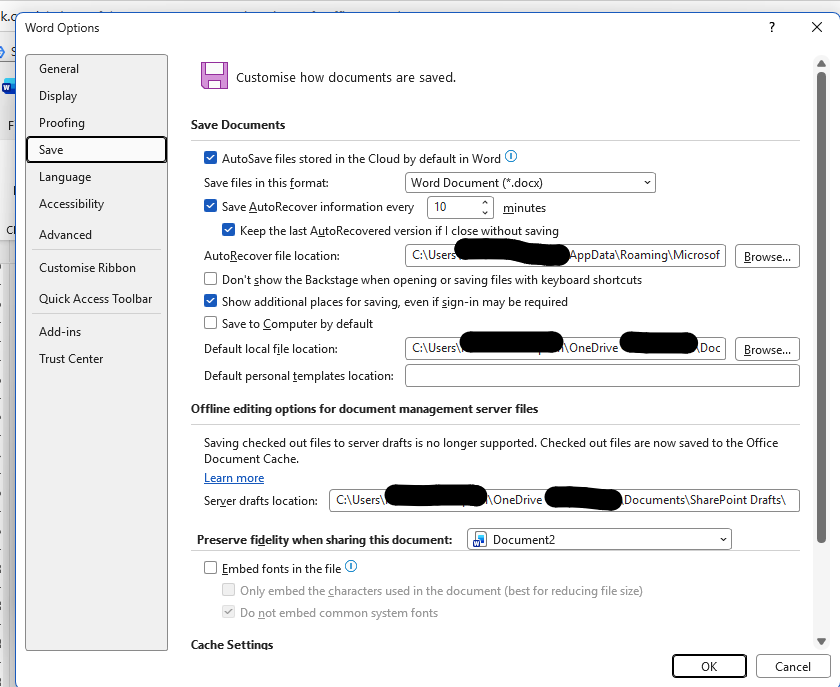Open the Save files format dropdown
840x687 pixels.
click(x=530, y=183)
